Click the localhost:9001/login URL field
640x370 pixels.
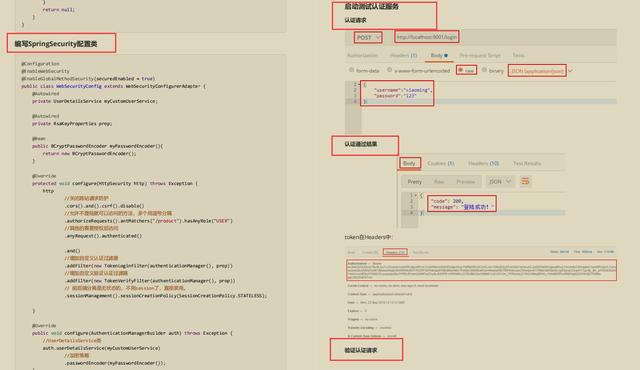[x=427, y=37]
